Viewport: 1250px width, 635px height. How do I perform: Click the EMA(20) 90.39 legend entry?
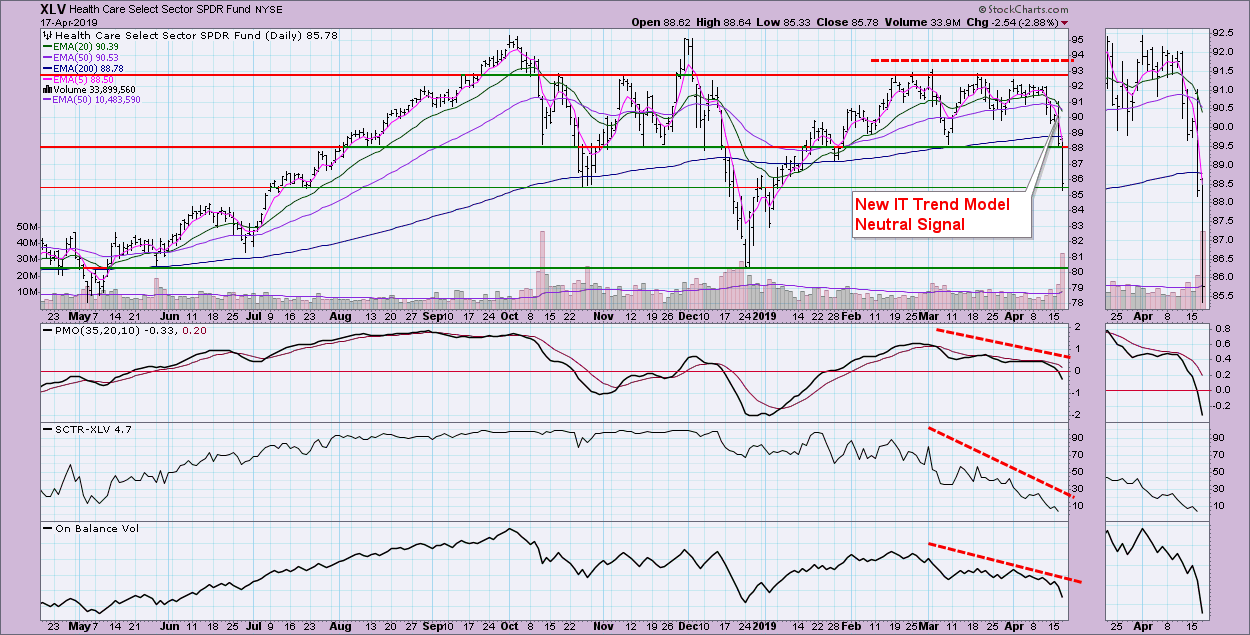click(82, 46)
